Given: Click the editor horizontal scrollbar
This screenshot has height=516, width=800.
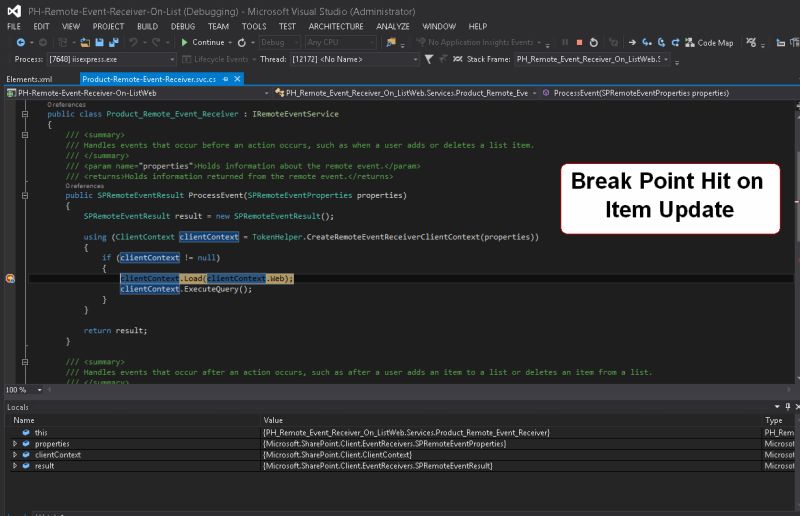Looking at the screenshot, I should pos(418,390).
